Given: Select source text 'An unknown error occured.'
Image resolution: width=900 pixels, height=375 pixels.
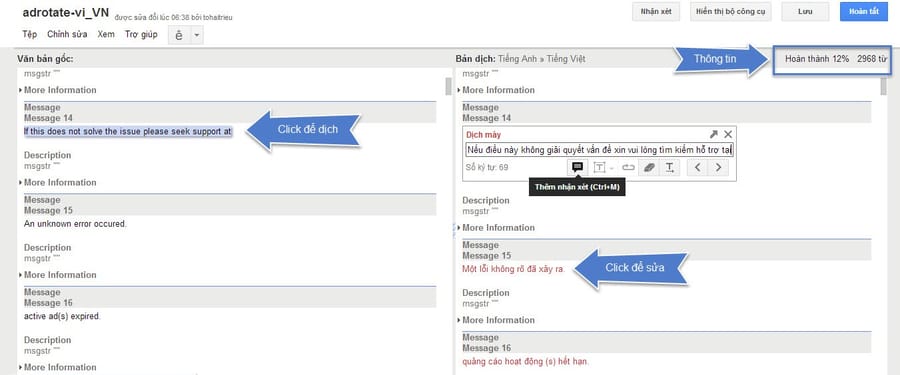Looking at the screenshot, I should (75, 224).
